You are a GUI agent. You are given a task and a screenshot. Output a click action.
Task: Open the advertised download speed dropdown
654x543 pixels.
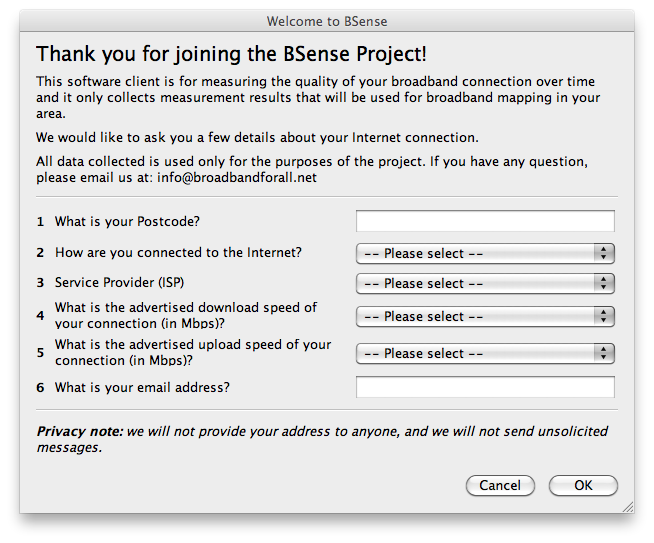coord(485,316)
